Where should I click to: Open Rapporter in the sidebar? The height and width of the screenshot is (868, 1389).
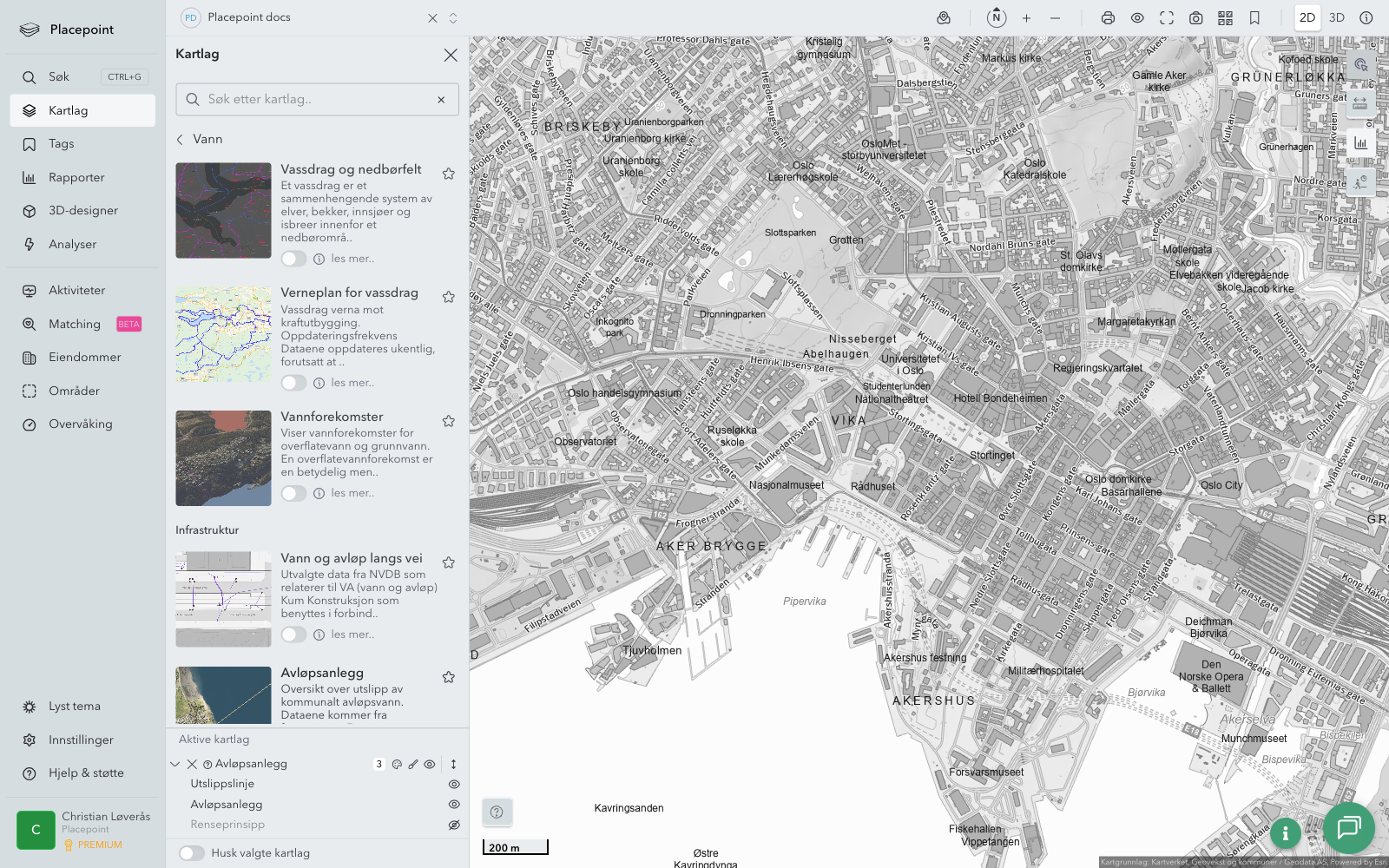(x=76, y=178)
